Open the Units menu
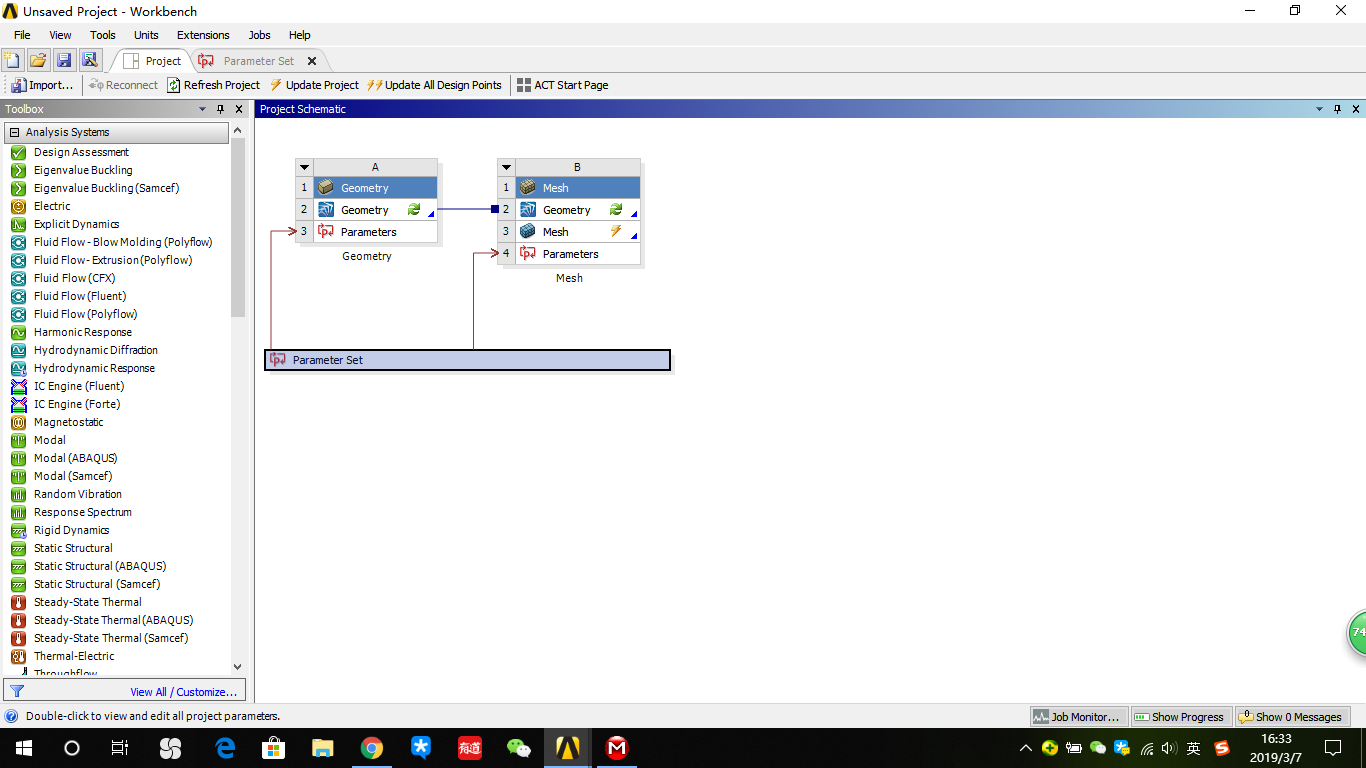The height and width of the screenshot is (768, 1366). click(146, 35)
